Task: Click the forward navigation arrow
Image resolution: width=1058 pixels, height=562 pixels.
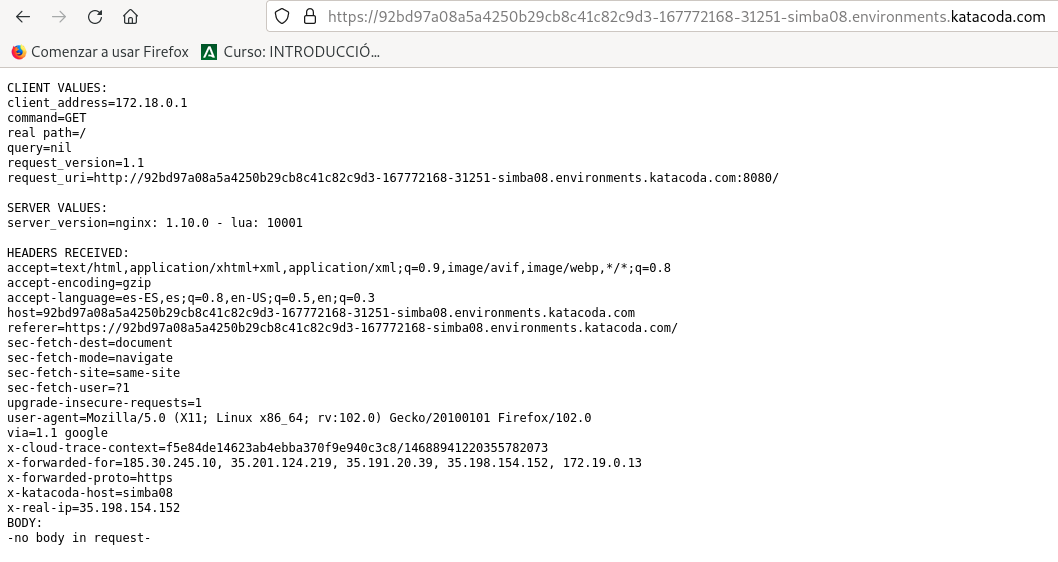Action: coord(59,17)
